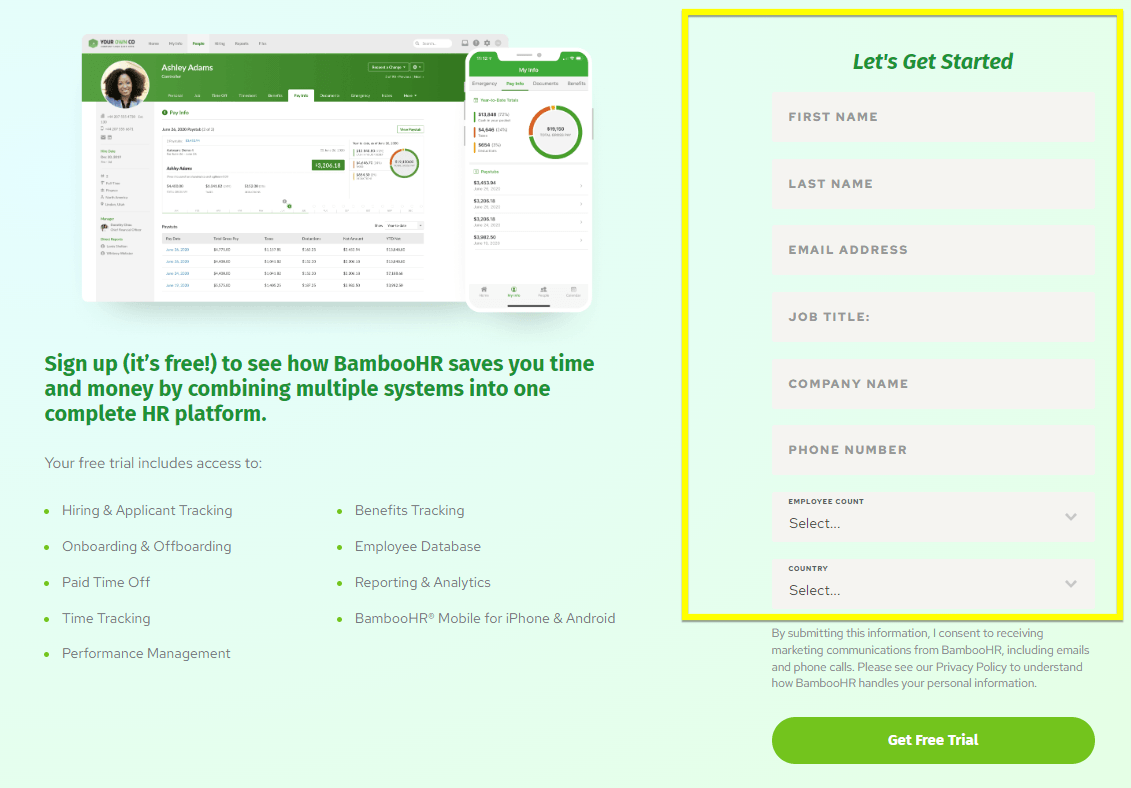Click the marketing consent paragraph text
Image resolution: width=1131 pixels, height=788 pixels.
(x=930, y=658)
